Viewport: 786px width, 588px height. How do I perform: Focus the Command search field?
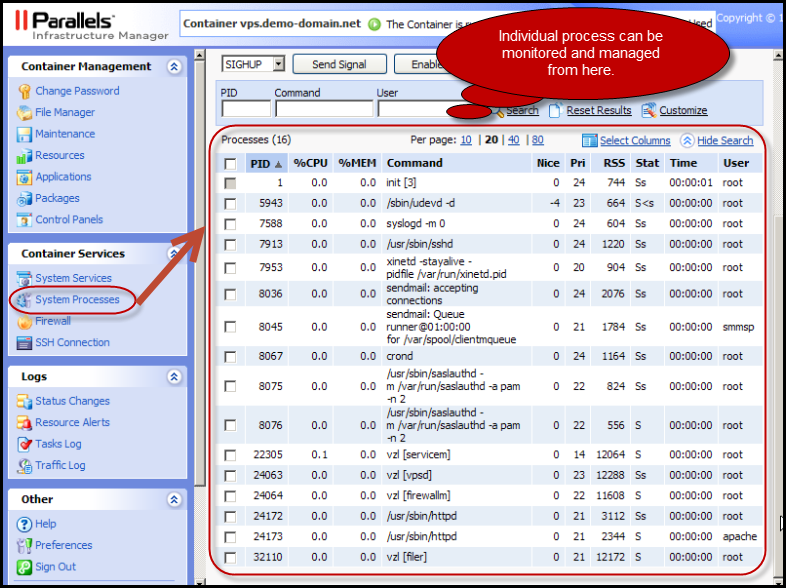click(324, 109)
